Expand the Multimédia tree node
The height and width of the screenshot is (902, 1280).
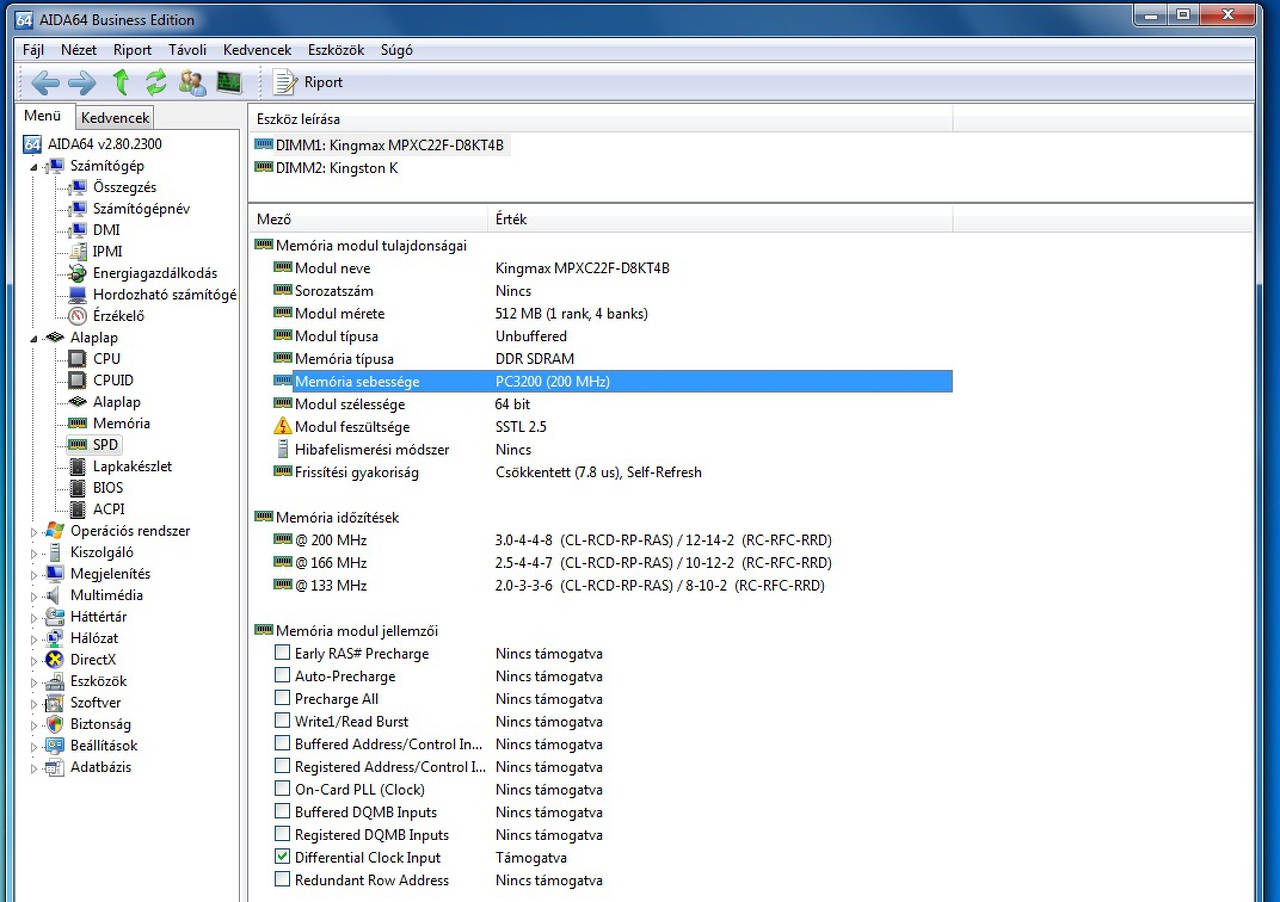point(34,596)
